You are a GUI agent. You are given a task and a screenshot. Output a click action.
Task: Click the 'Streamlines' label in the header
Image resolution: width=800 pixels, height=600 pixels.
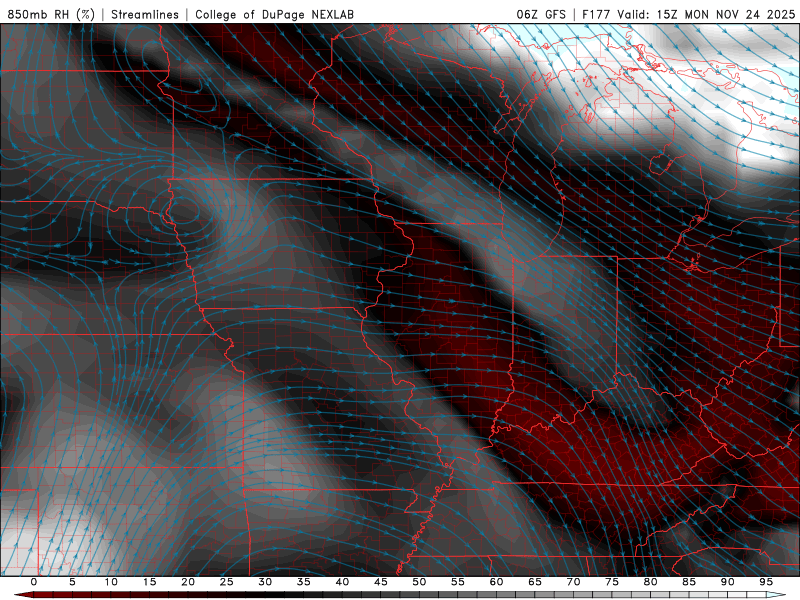[x=145, y=14]
